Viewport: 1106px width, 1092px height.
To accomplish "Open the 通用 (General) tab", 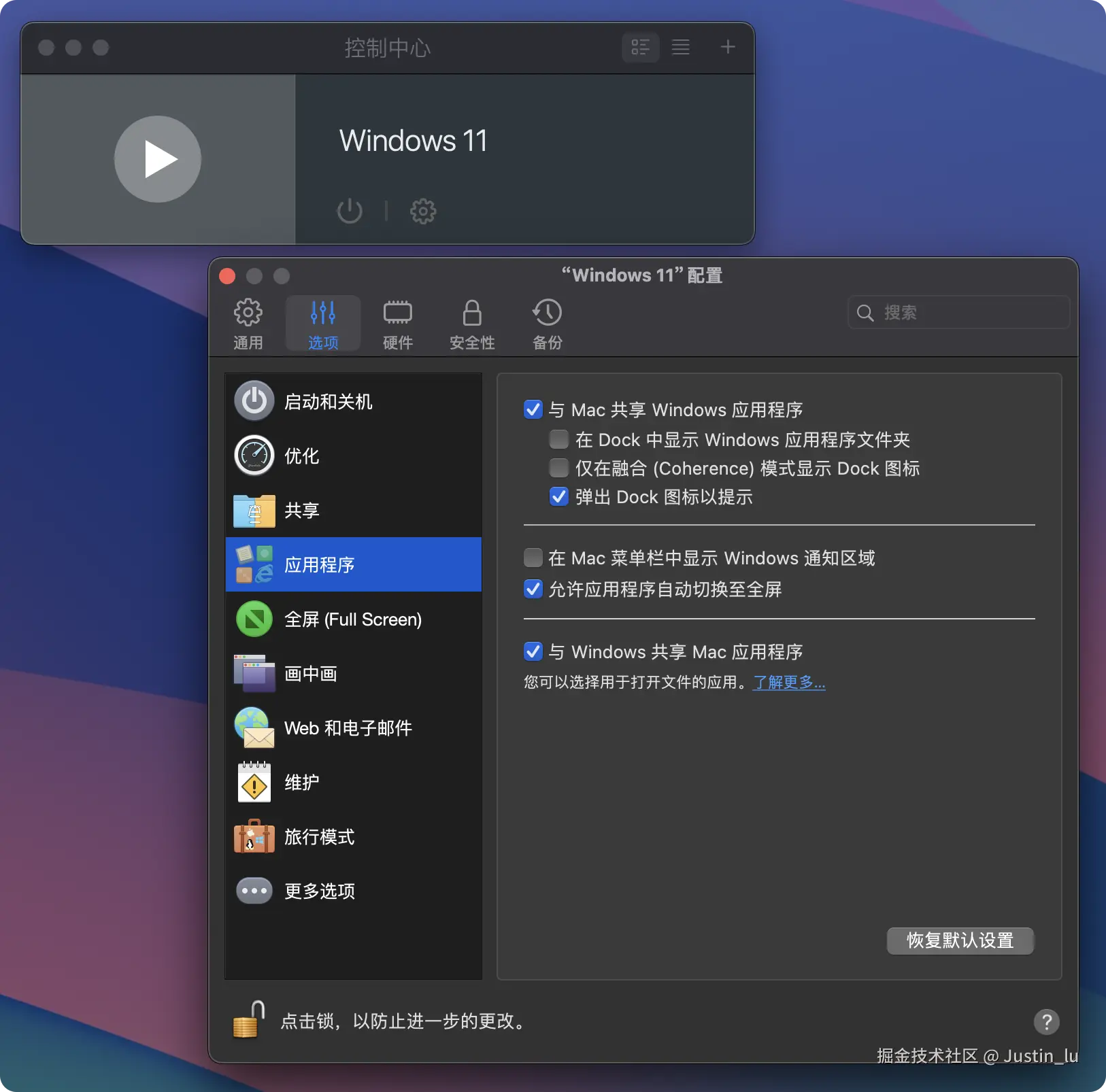I will (248, 324).
